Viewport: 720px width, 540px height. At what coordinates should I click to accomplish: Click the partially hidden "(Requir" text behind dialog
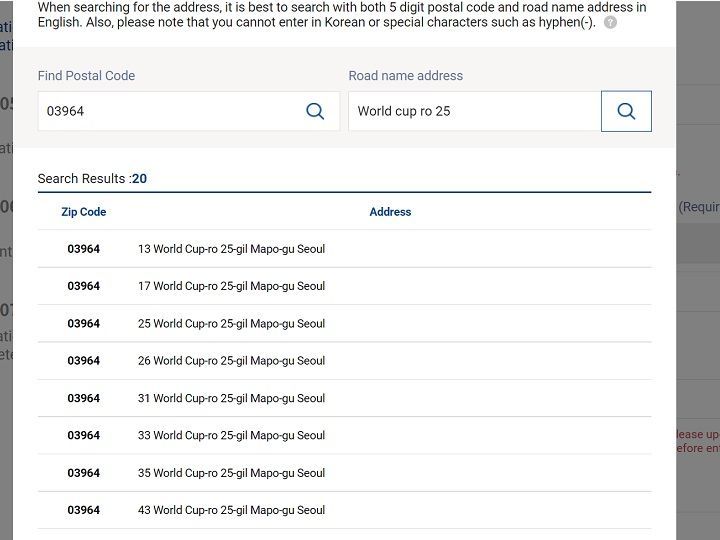tap(699, 207)
